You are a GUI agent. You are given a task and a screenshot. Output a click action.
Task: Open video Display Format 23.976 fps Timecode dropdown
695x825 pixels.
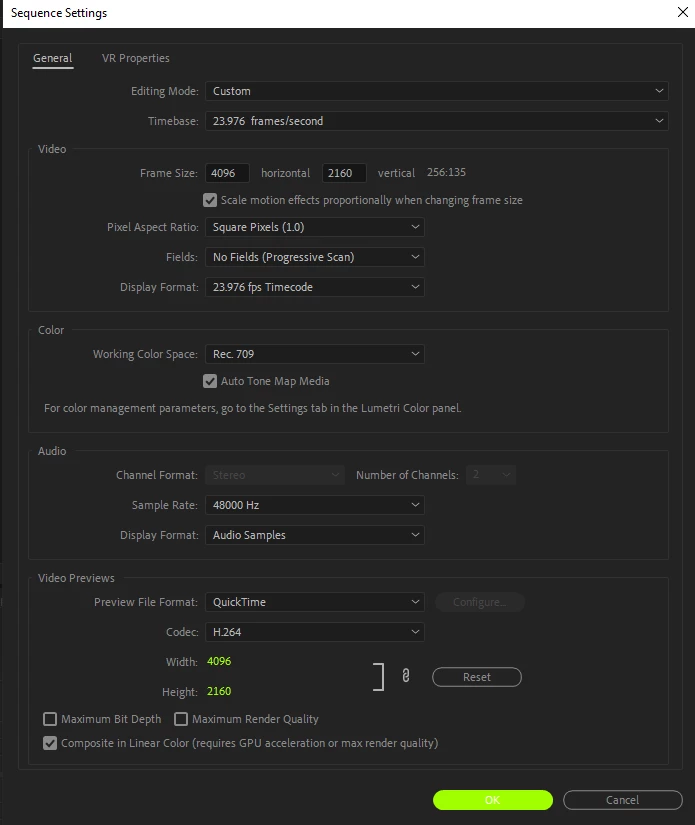pos(315,287)
